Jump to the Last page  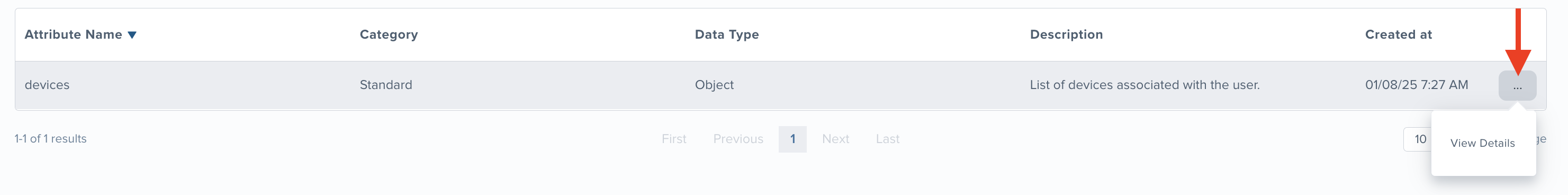[x=887, y=139]
